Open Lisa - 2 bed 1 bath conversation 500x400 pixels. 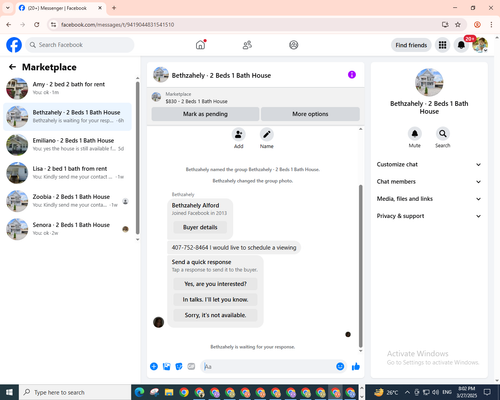tap(67, 173)
